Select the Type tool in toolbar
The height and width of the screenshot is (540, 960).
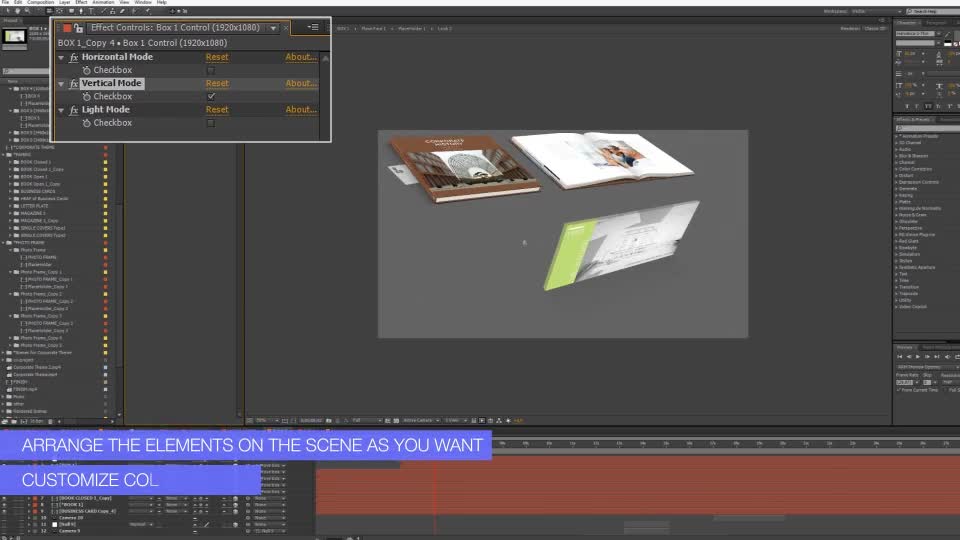click(91, 10)
